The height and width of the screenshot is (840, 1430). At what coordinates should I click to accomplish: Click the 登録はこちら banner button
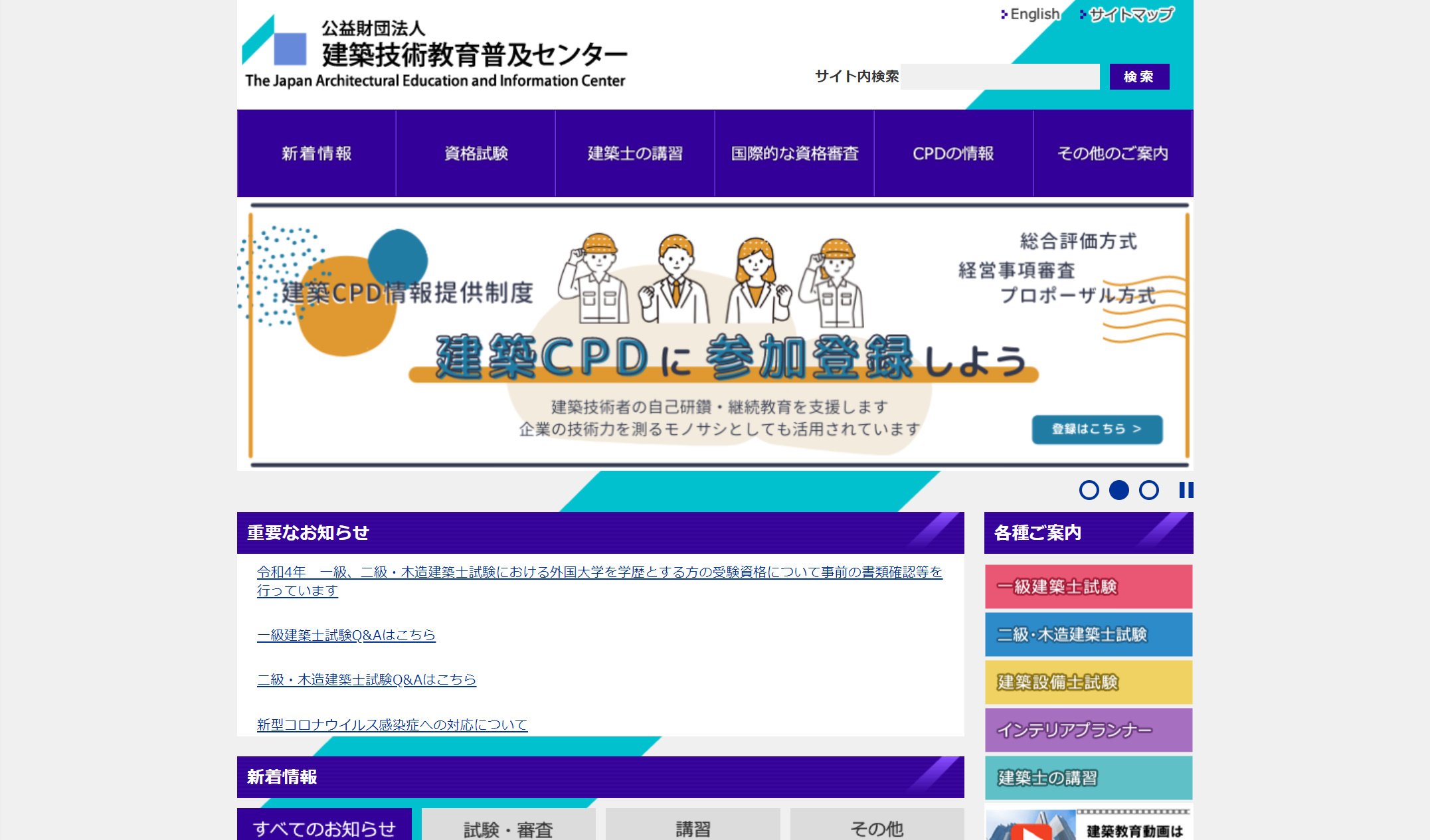[x=1097, y=430]
